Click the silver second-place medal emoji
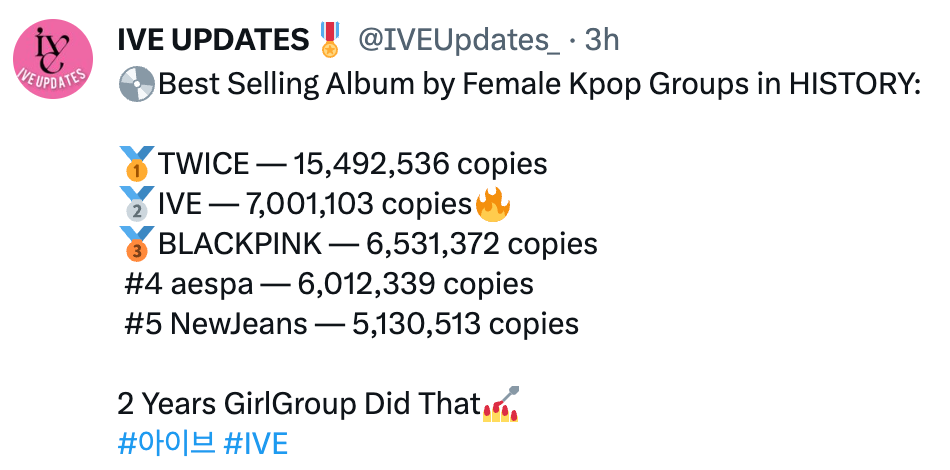 (134, 205)
